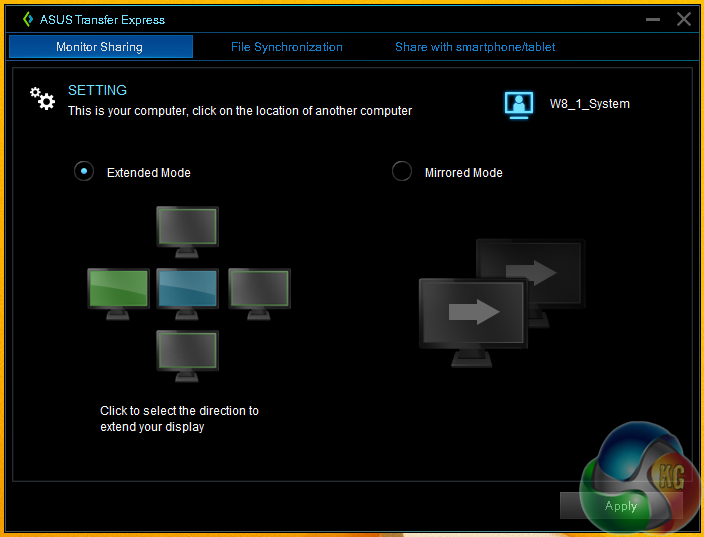Close the ASUS Transfer Express window

684,19
